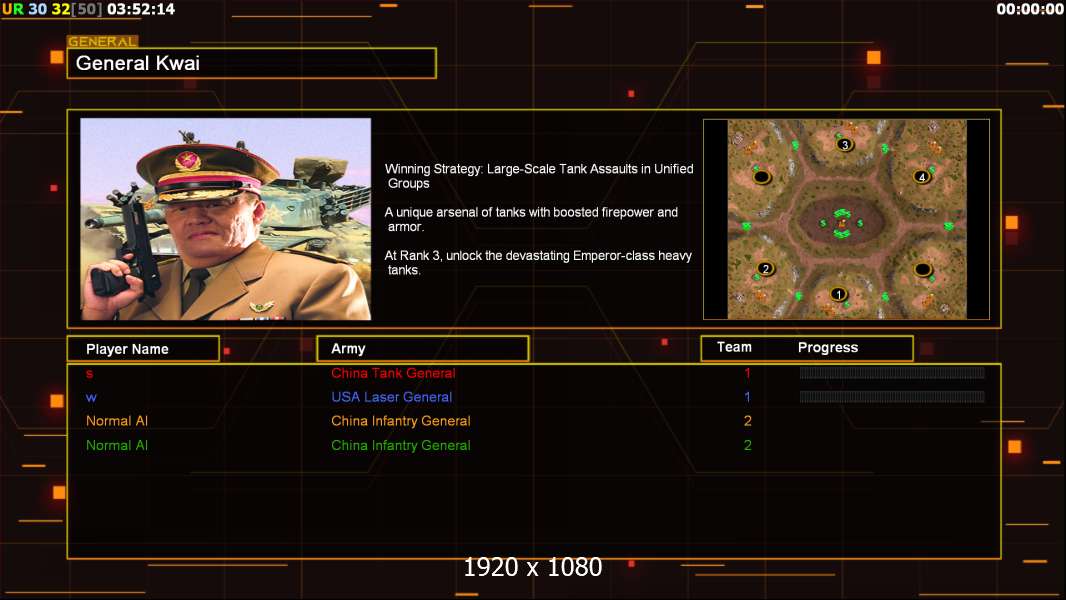
Task: Click the loading progress bar for player w
Action: tap(892, 397)
